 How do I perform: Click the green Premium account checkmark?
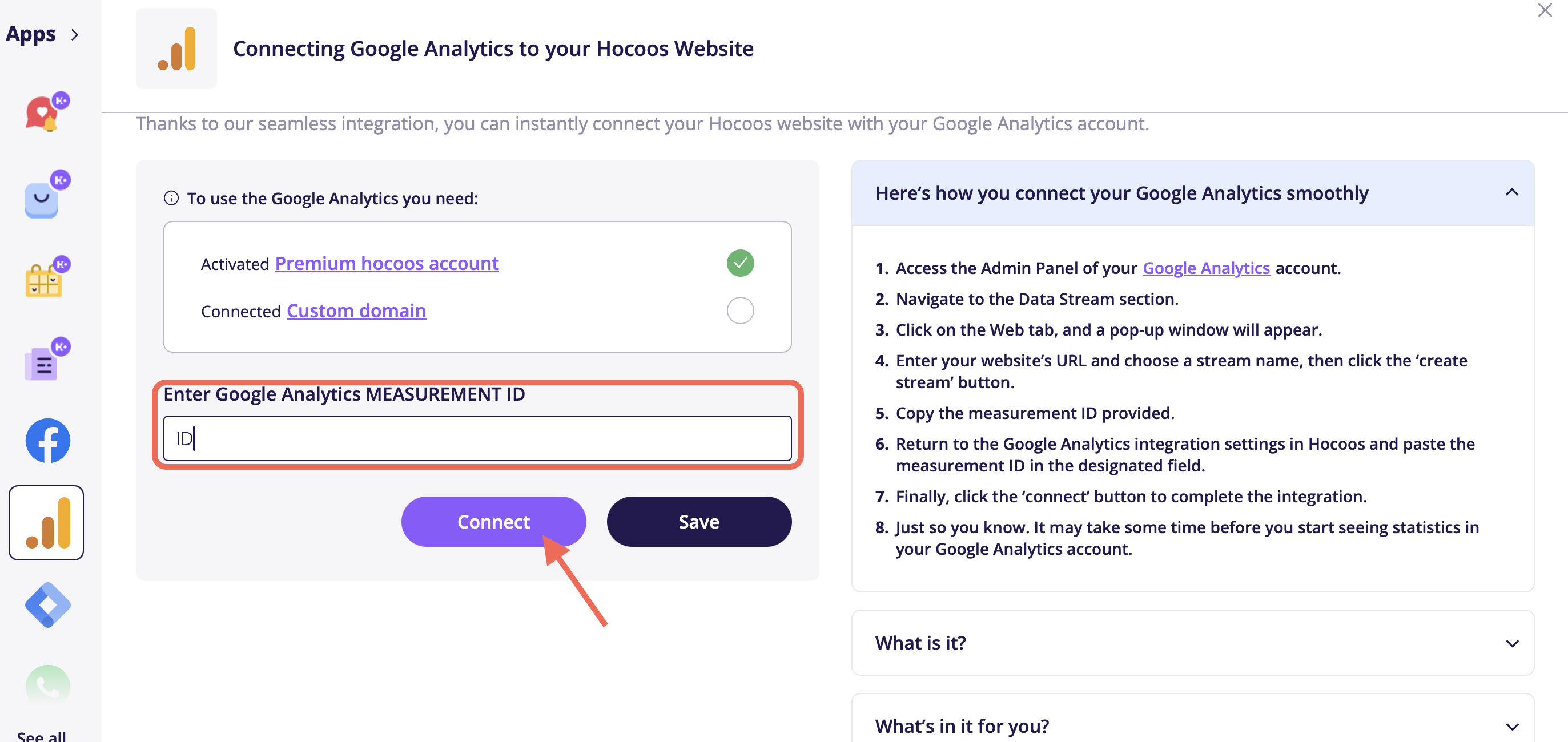pos(740,263)
